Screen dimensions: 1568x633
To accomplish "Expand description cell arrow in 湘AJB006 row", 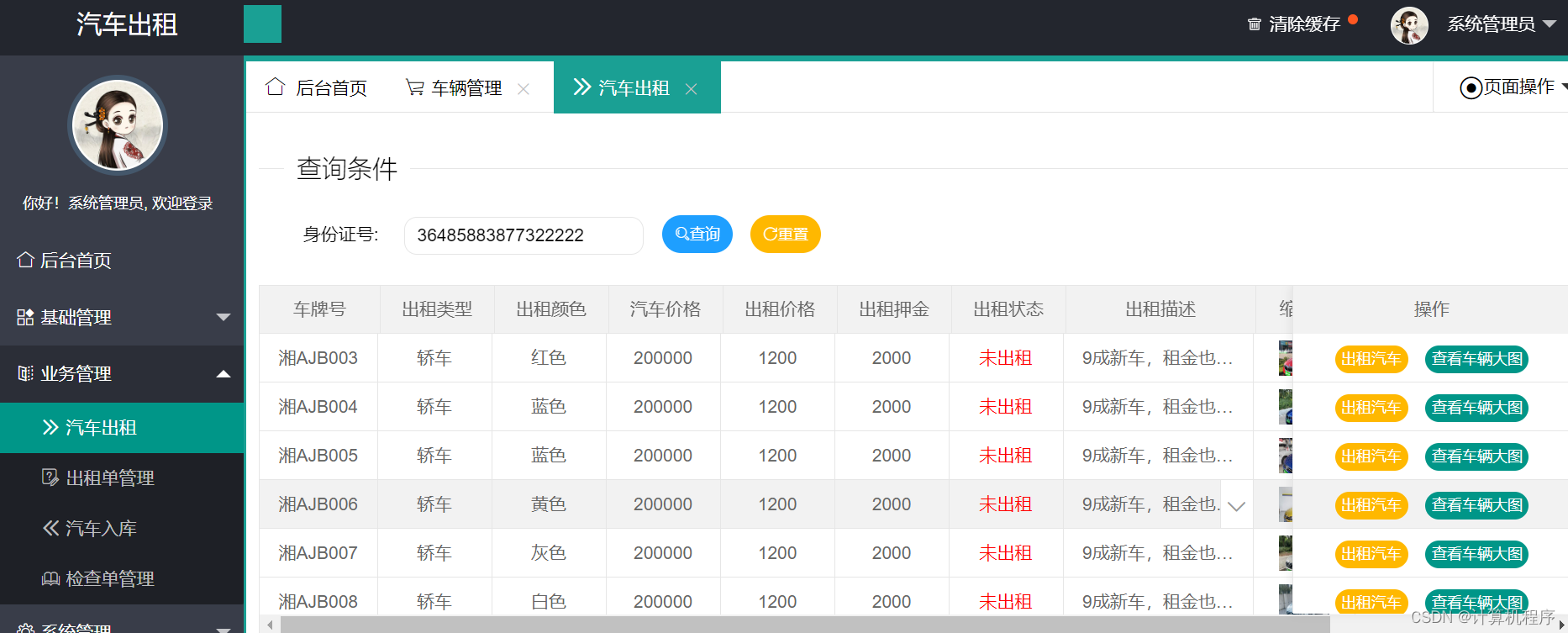I will pos(1236,505).
